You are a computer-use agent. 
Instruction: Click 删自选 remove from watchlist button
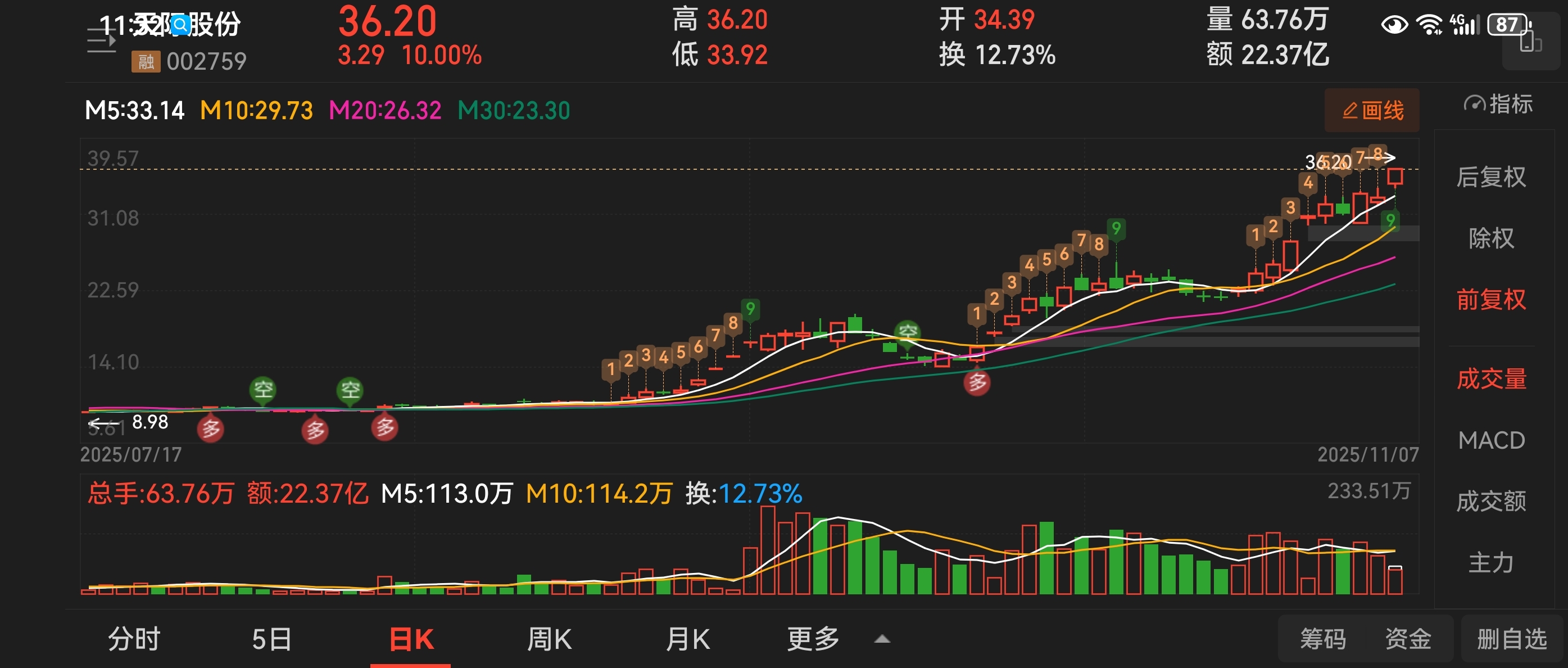1511,639
